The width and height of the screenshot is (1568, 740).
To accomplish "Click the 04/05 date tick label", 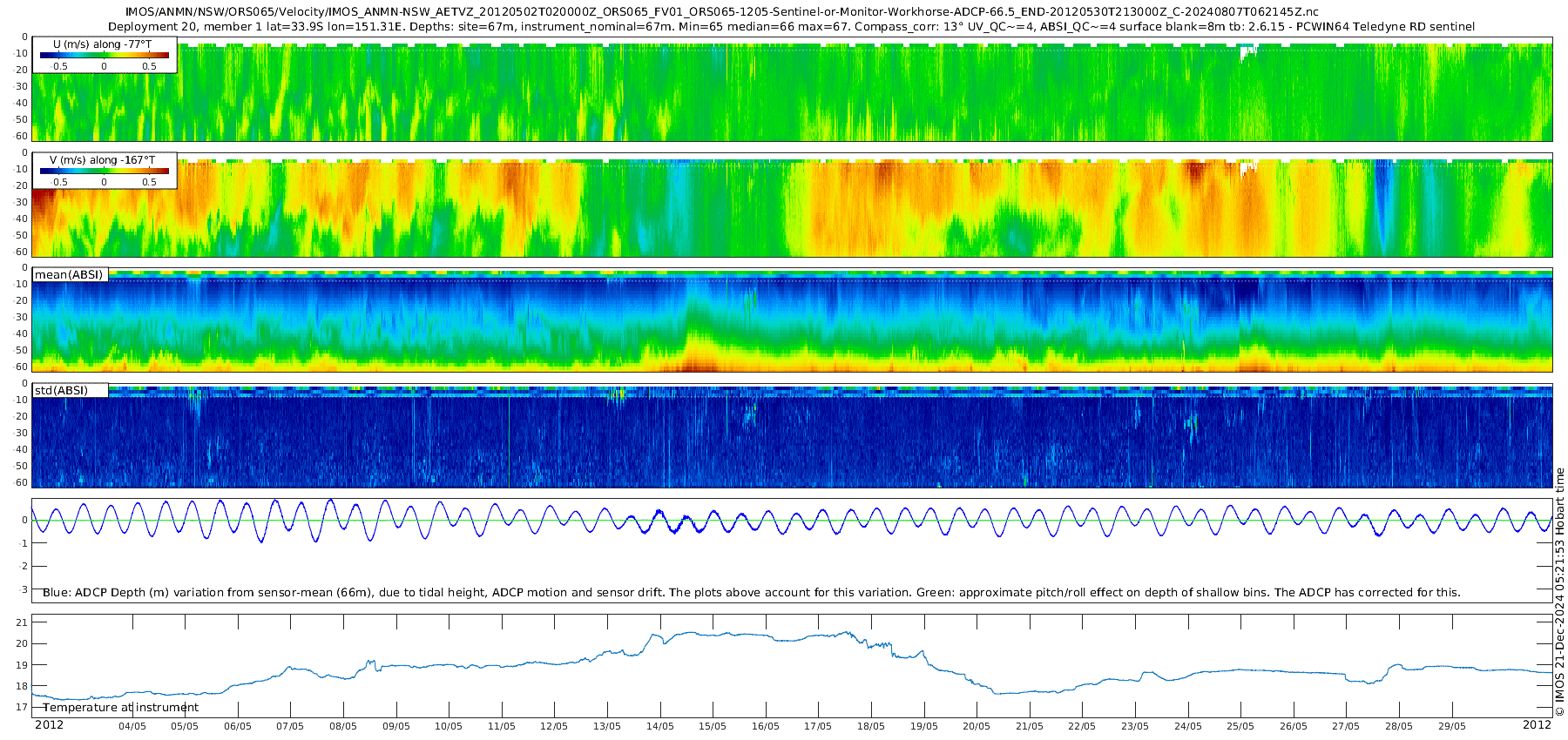I will tap(132, 726).
